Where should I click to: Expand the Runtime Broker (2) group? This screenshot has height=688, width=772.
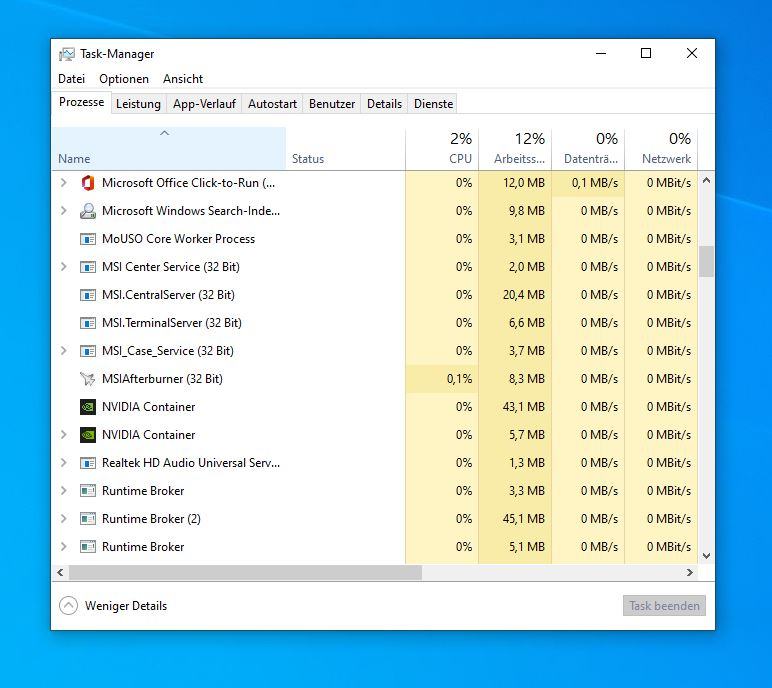[64, 519]
